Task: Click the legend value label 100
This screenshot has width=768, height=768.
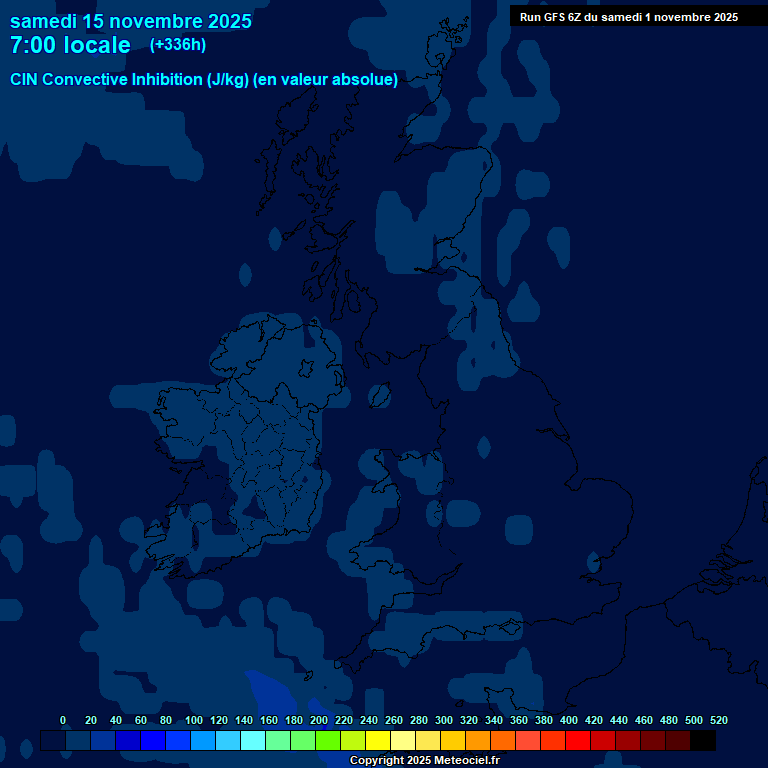Action: click(194, 720)
